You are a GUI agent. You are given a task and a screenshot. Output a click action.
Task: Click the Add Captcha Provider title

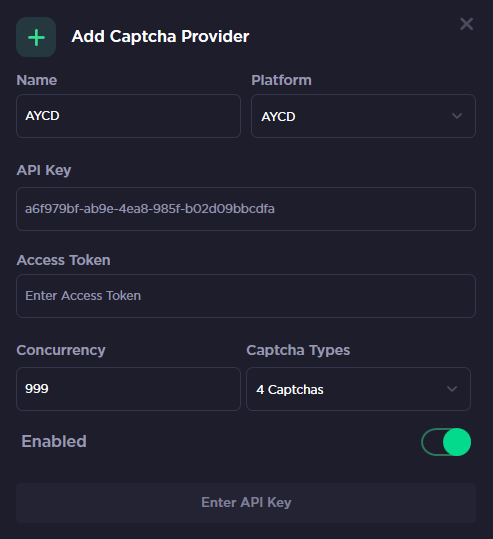160,36
